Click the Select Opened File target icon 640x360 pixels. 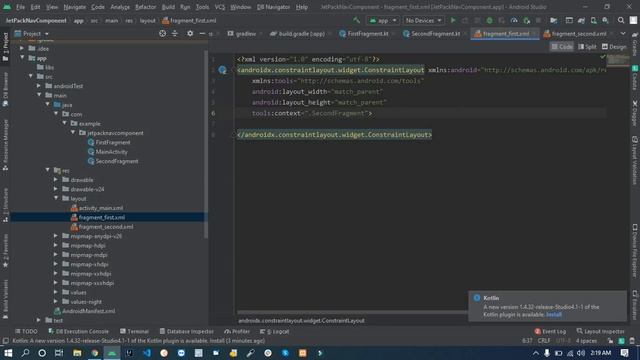[x=162, y=33]
